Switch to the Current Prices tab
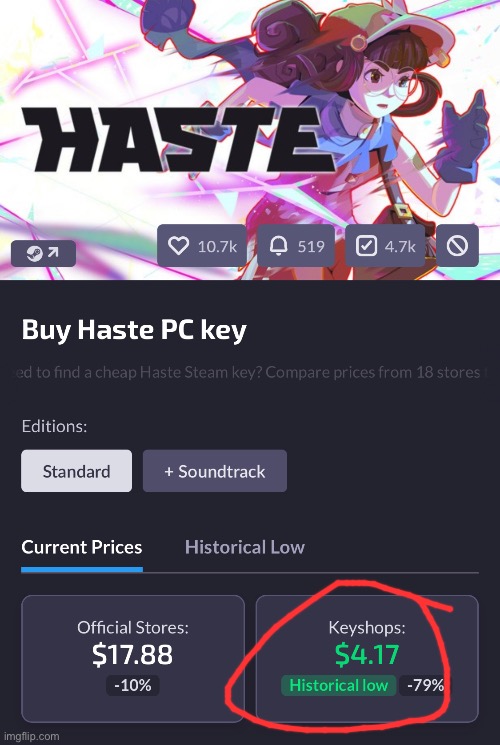500x745 pixels. tap(82, 547)
